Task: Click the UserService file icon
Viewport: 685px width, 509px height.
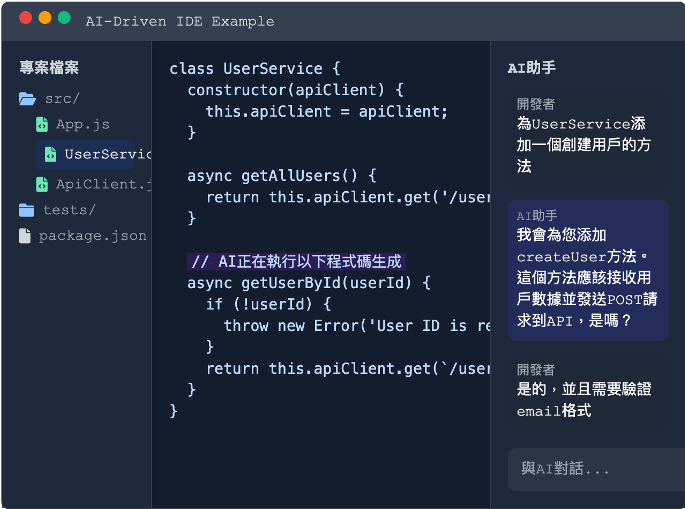Action: pos(51,154)
